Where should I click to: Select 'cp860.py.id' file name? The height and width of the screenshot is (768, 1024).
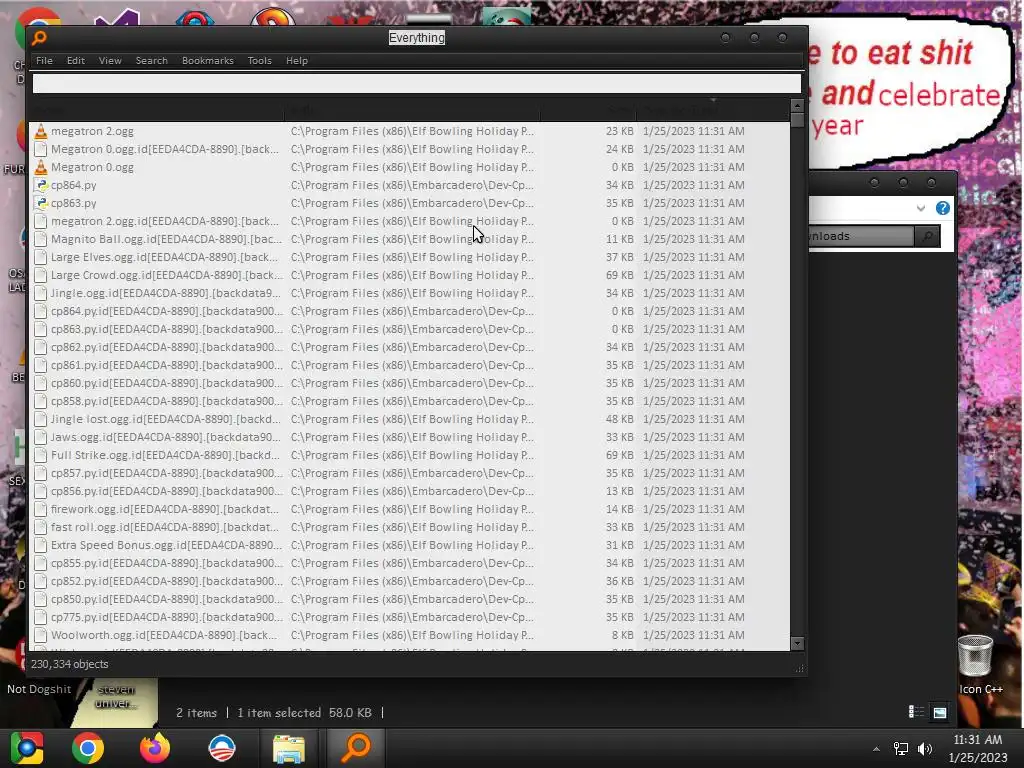pyautogui.click(x=167, y=383)
